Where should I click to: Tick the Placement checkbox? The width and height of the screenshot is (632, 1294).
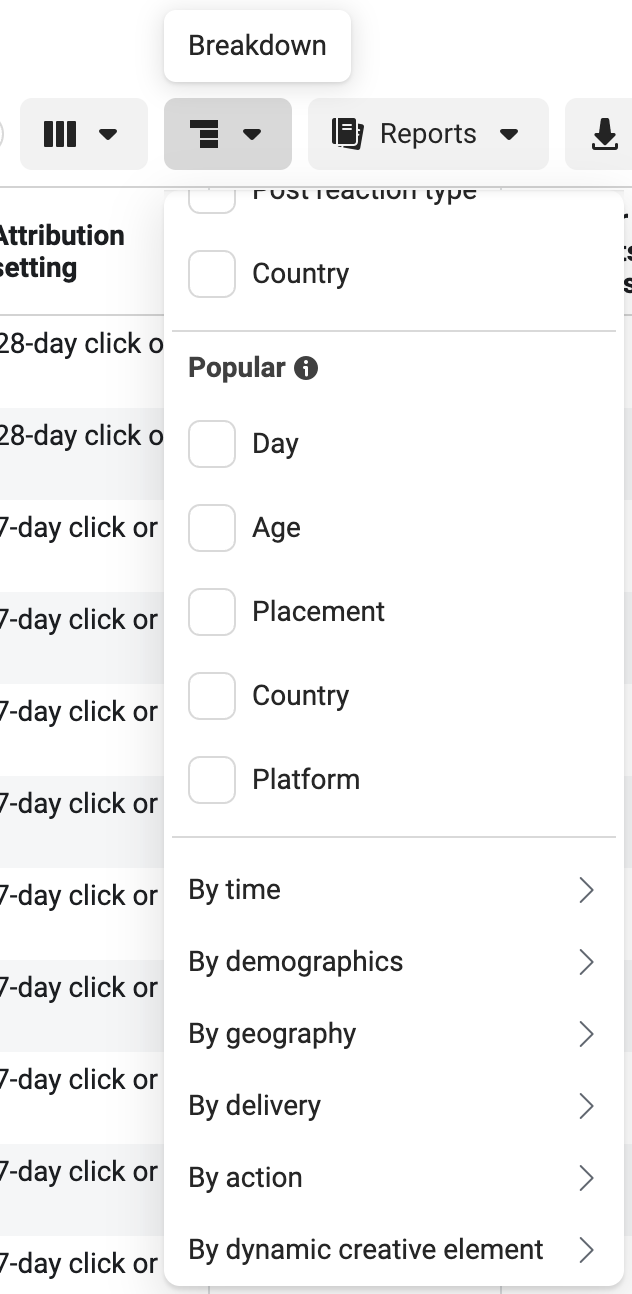click(212, 612)
